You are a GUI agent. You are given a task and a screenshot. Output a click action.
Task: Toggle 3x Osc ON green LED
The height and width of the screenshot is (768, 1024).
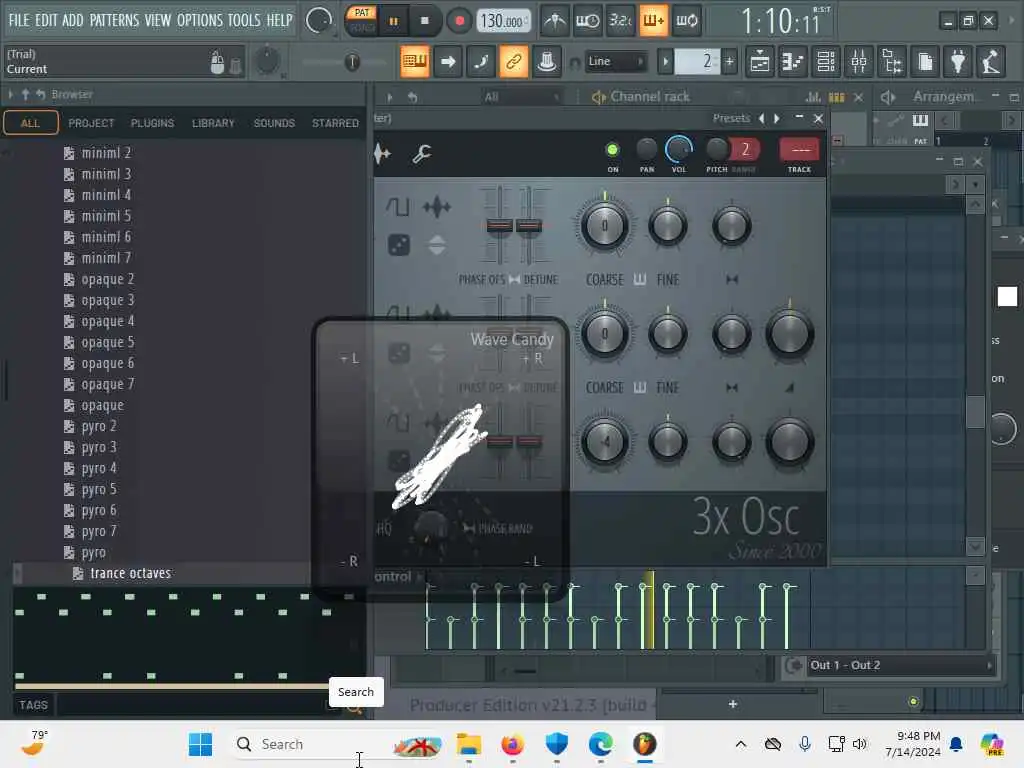tap(612, 150)
